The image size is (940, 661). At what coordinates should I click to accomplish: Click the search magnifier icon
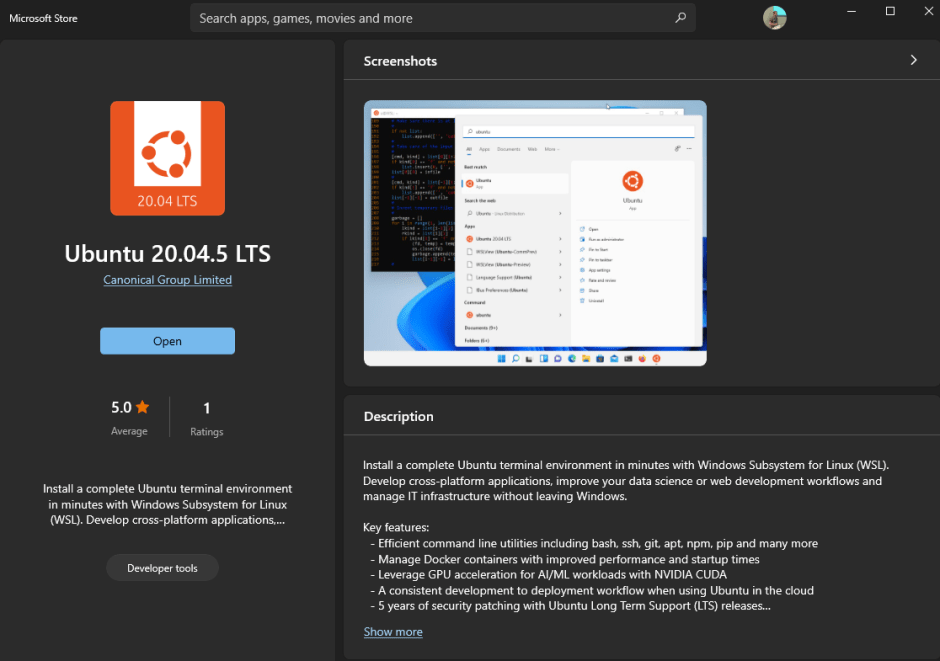coord(680,18)
